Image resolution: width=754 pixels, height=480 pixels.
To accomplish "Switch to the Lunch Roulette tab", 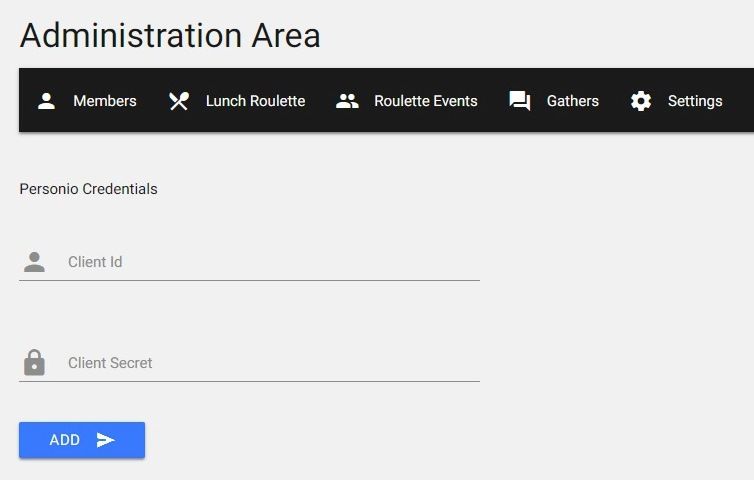I will [255, 101].
